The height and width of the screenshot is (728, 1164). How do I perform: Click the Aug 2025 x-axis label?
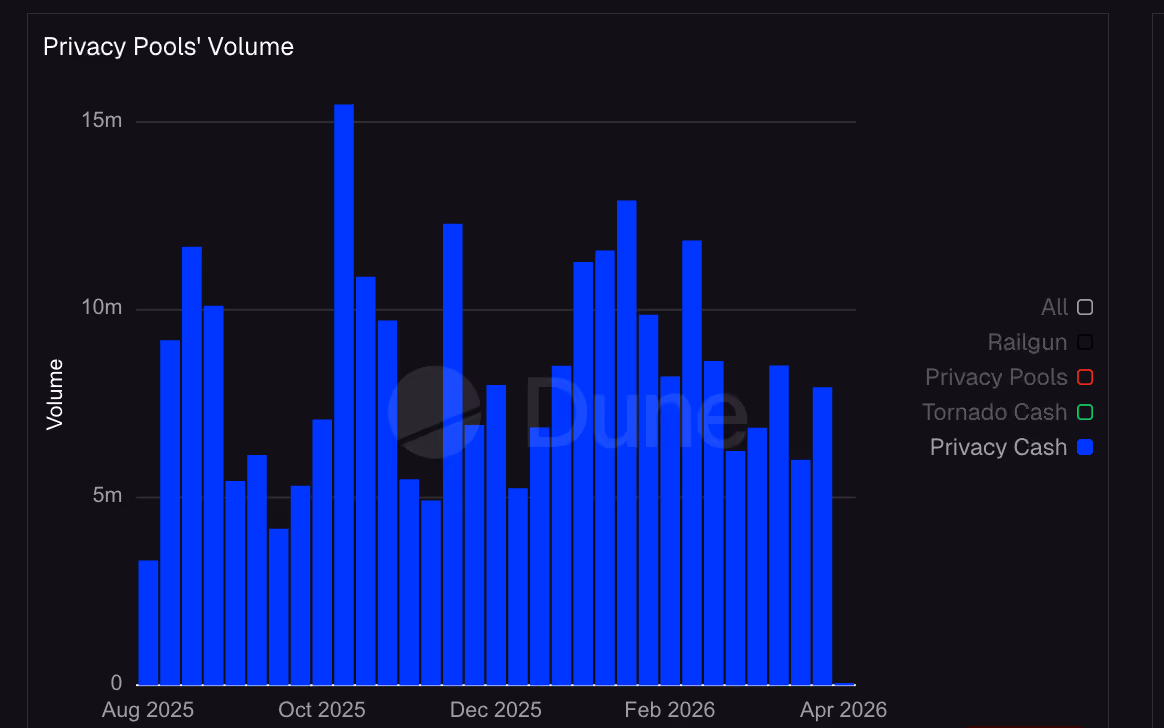click(148, 710)
